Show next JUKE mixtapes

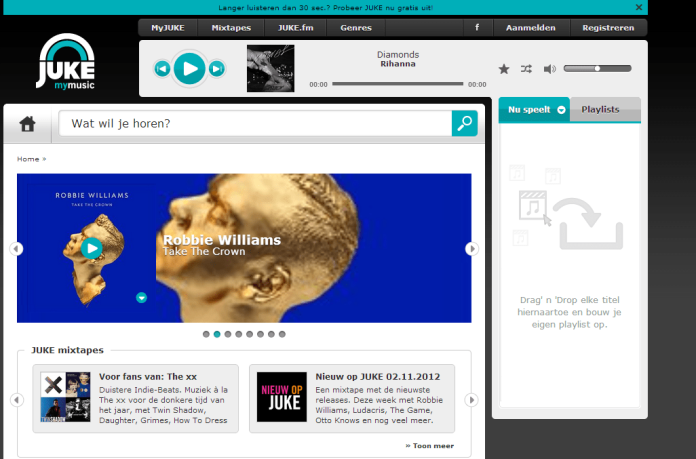(x=472, y=400)
